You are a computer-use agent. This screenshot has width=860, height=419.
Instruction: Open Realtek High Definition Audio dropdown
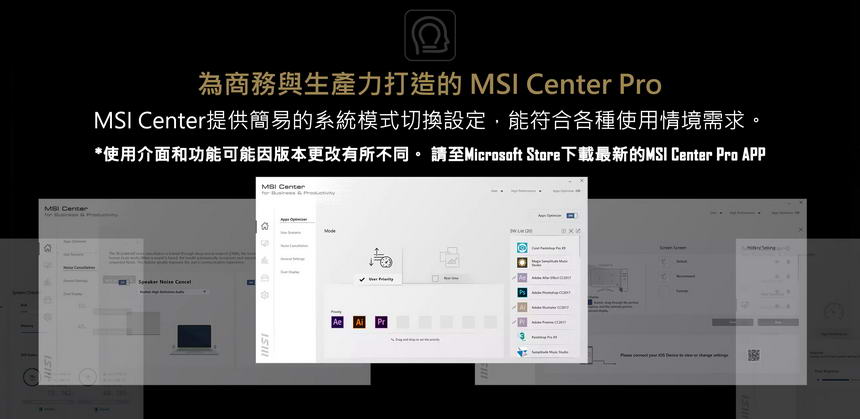(173, 292)
